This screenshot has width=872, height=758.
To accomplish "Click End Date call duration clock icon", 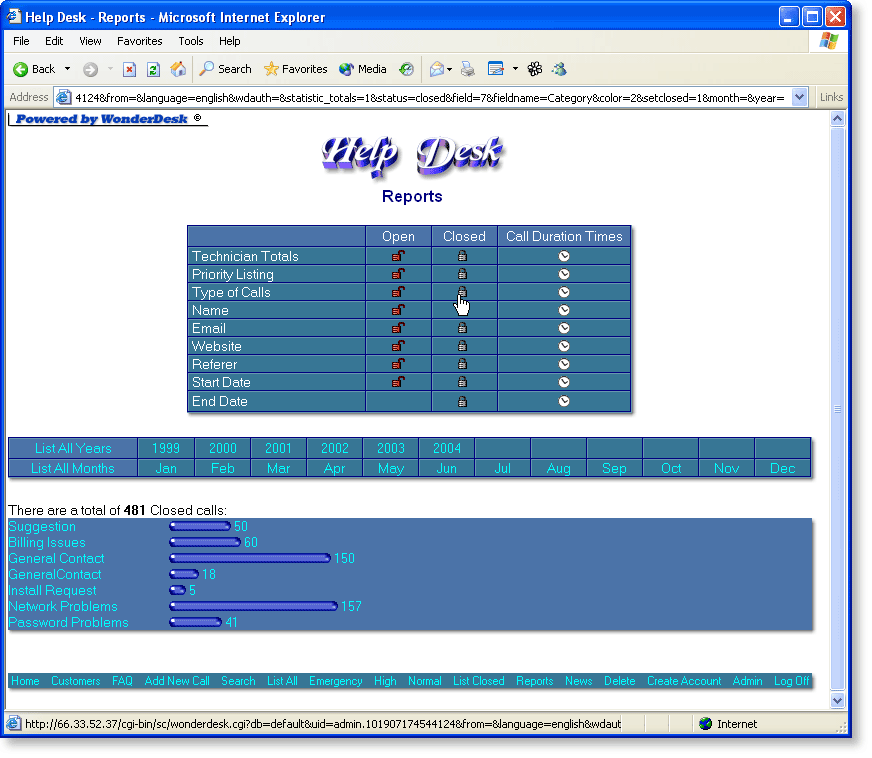I will 564,402.
